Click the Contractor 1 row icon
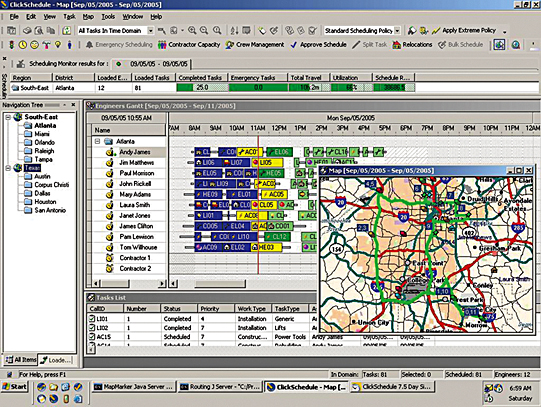 coord(110,258)
